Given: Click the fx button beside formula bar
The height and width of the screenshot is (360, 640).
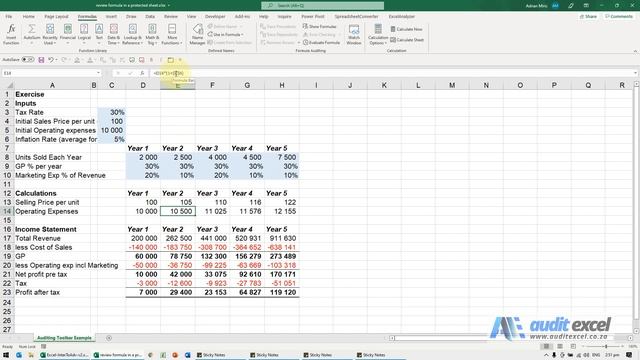Looking at the screenshot, I should click(142, 73).
